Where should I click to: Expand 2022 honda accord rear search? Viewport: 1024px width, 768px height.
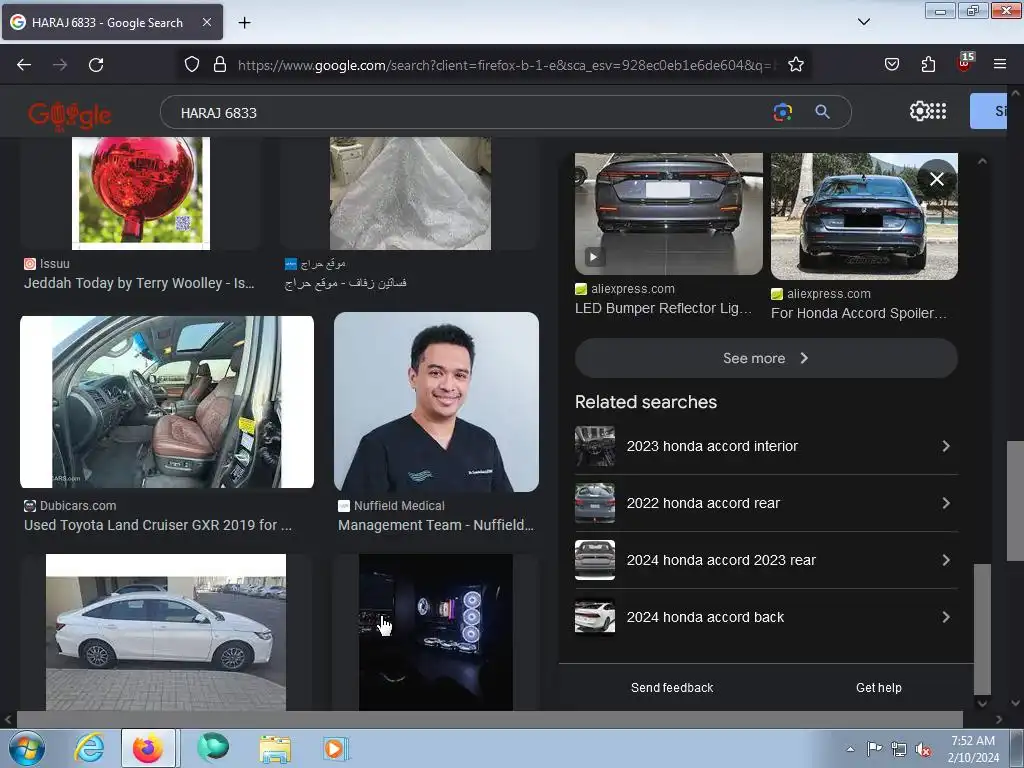click(x=766, y=503)
